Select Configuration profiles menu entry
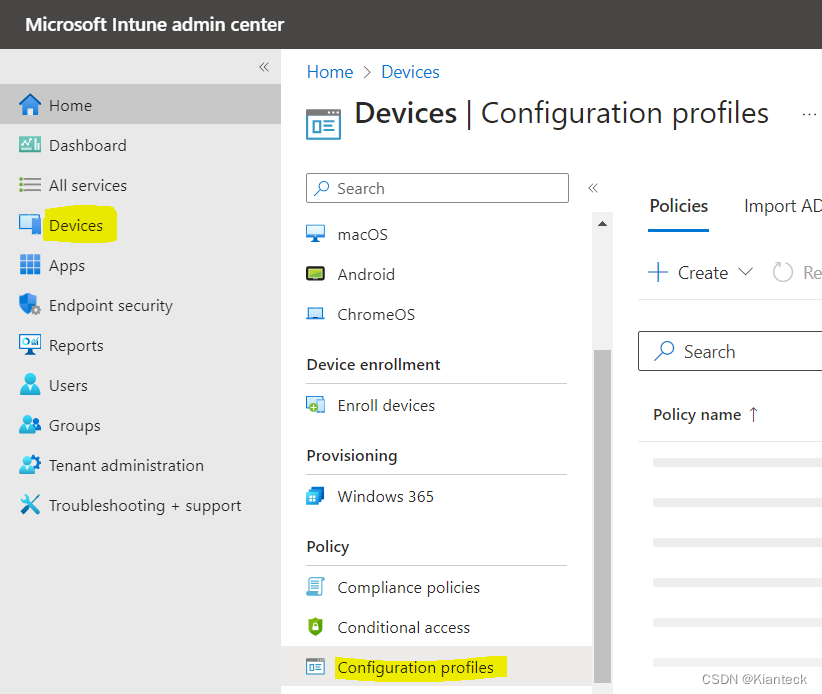Viewport: 822px width, 694px height. tap(415, 667)
